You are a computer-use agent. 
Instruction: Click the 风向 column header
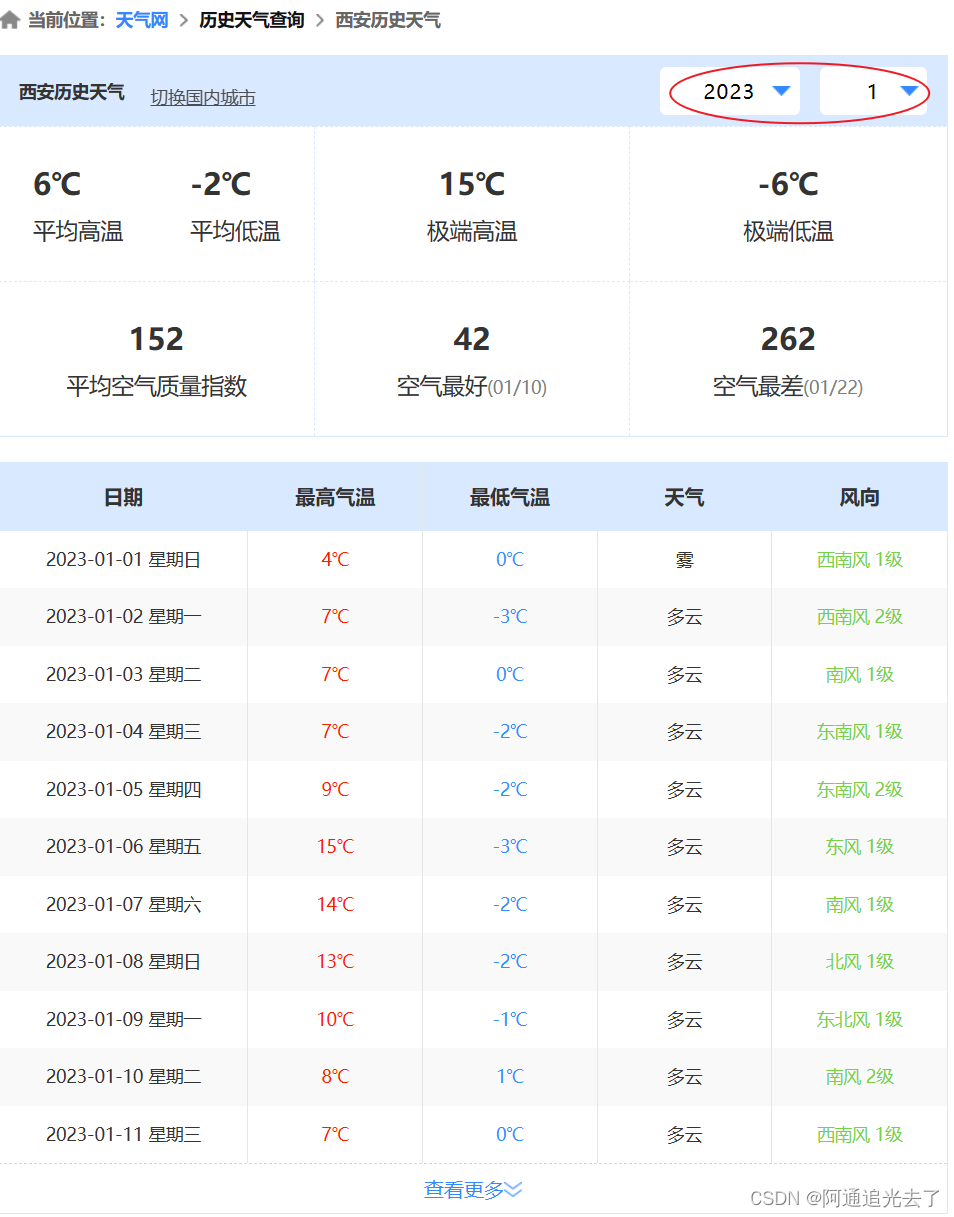point(860,497)
